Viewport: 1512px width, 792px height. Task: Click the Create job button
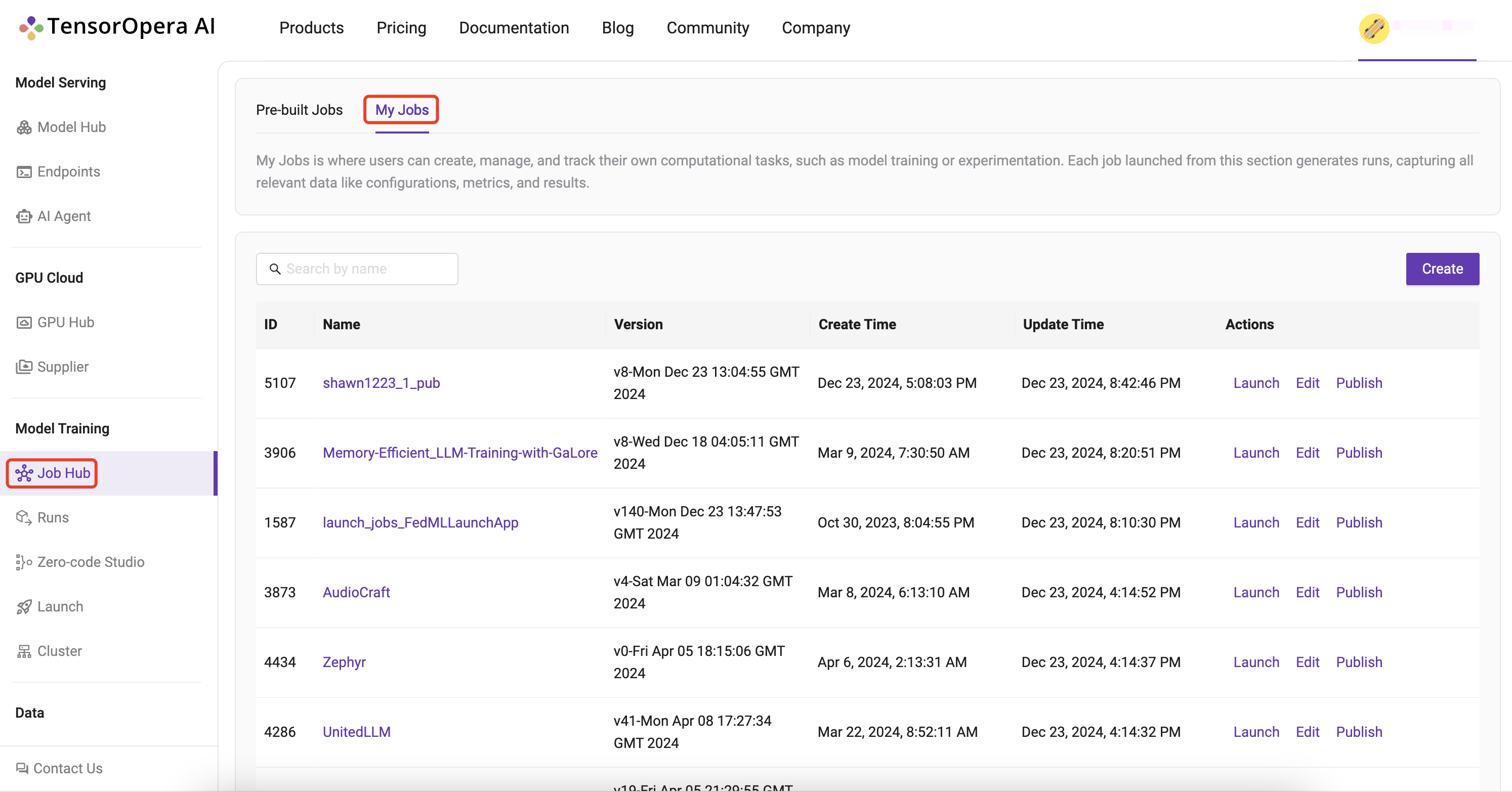[x=1443, y=269]
